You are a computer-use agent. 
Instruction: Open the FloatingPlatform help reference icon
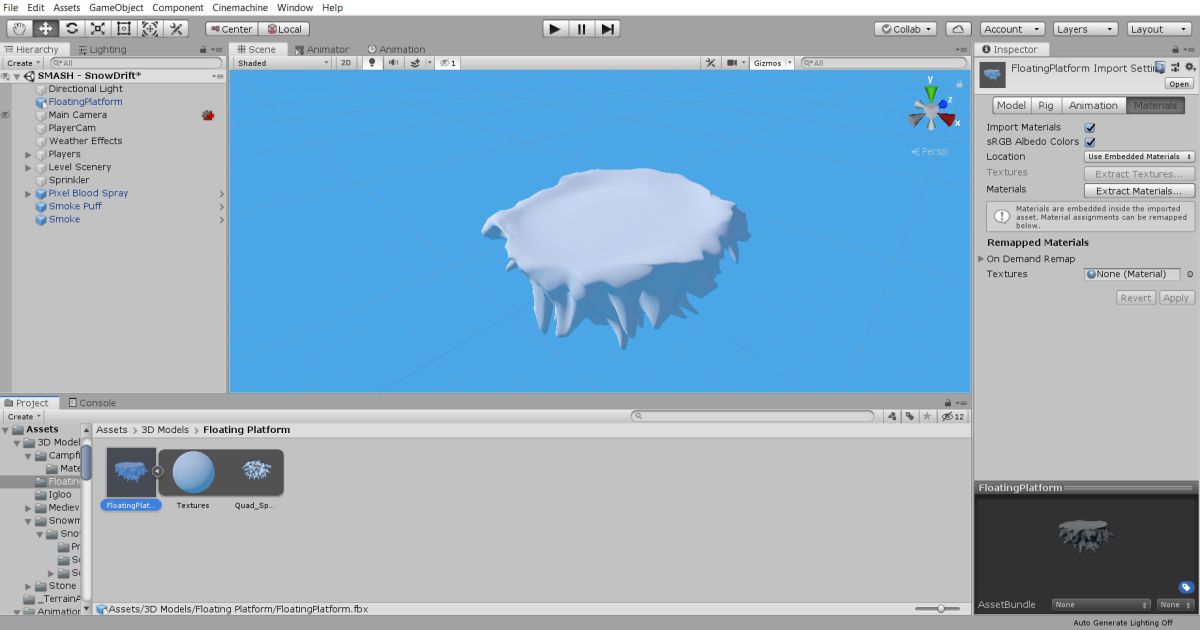tap(1161, 67)
